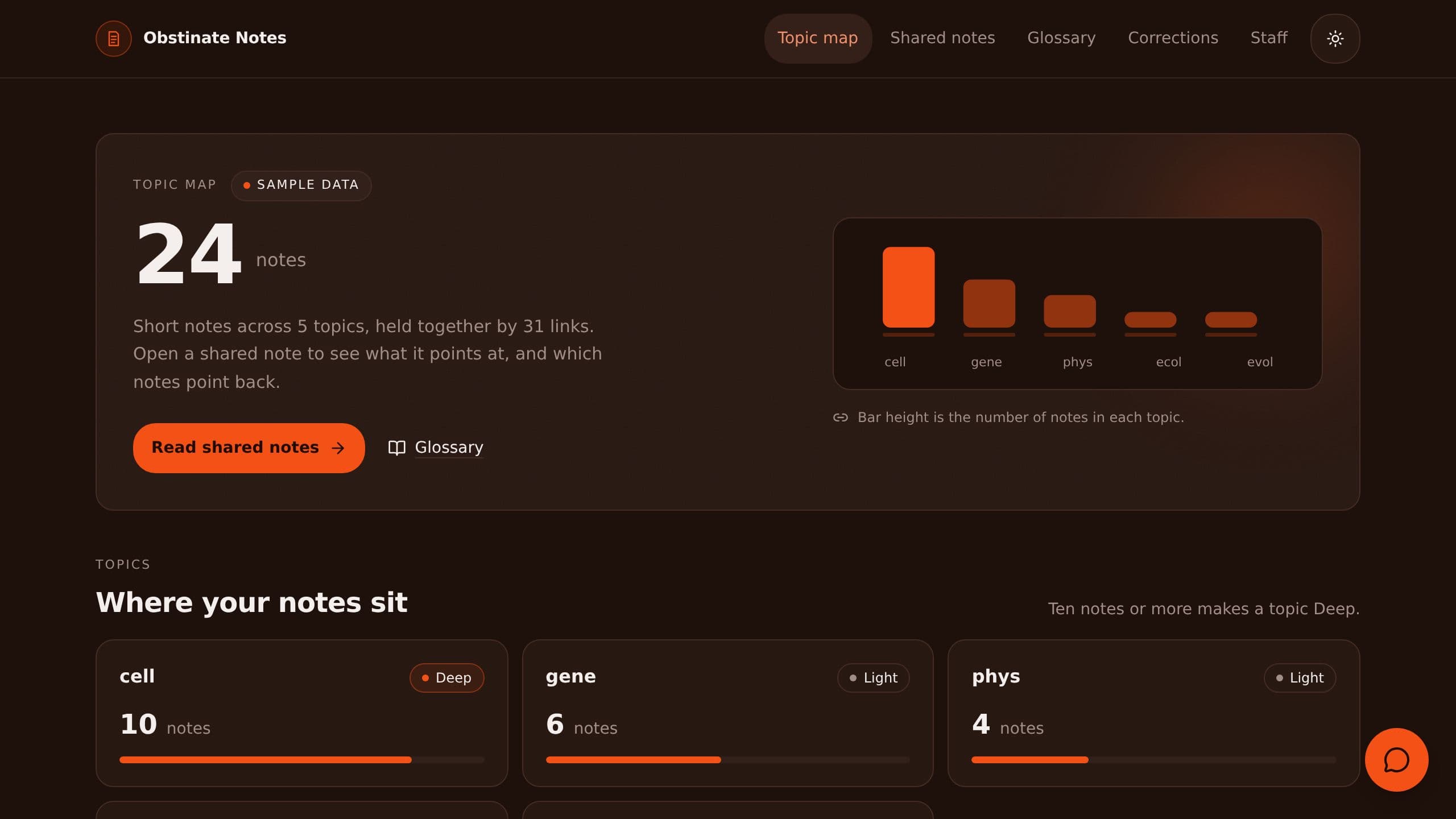Click the SAMPLE DATA badge

(x=301, y=185)
